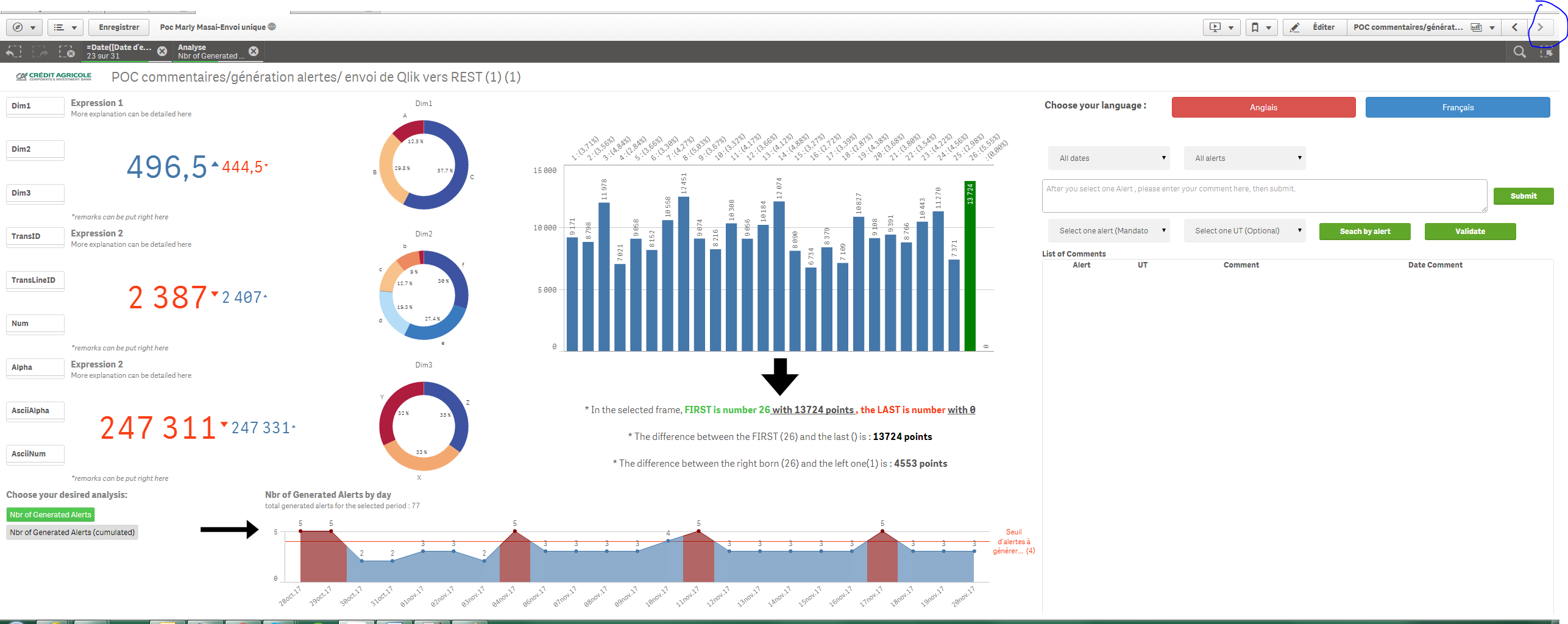Click the Seach by alert button
Viewport: 1568px width, 624px height.
pyautogui.click(x=1365, y=232)
